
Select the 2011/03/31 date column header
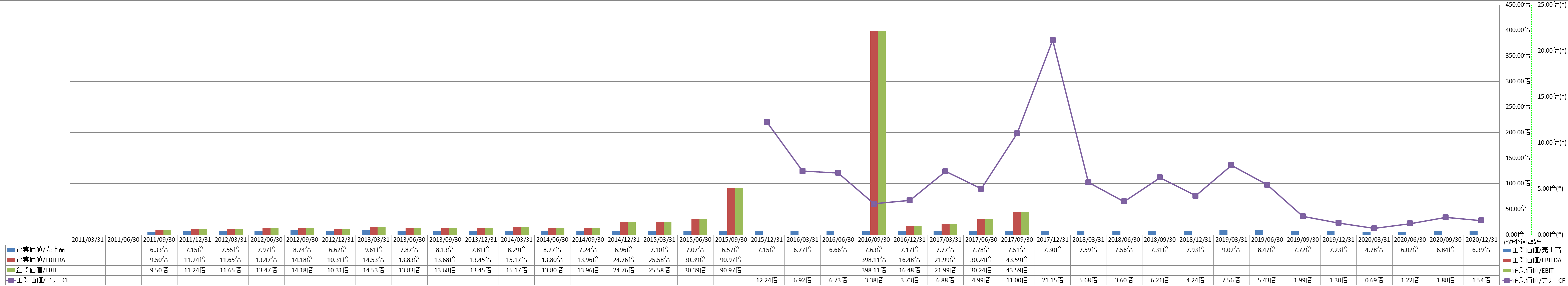coord(88,240)
